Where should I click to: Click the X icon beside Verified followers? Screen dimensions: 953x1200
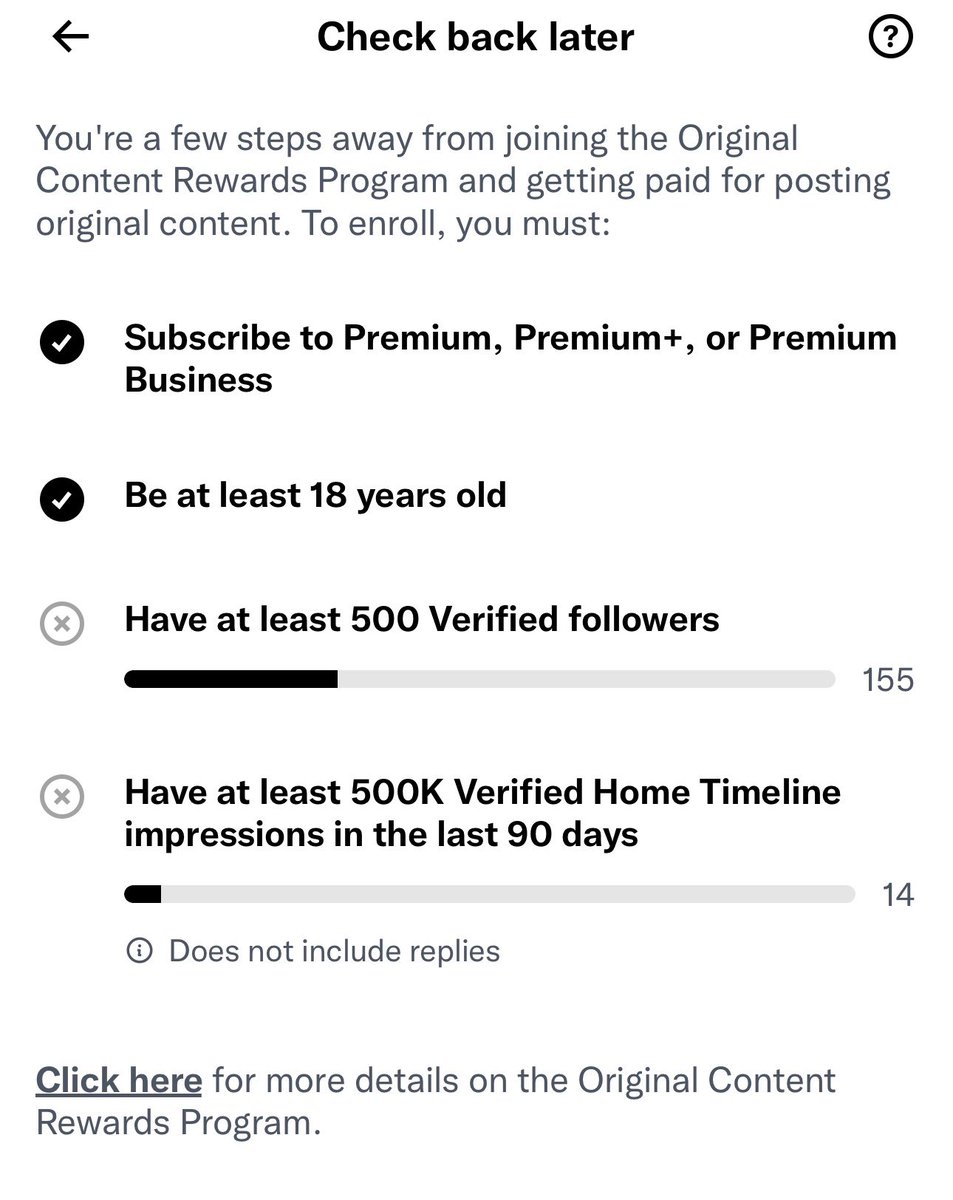click(62, 625)
